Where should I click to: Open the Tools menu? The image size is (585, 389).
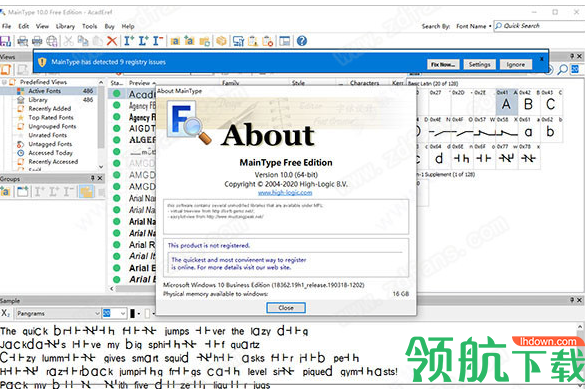pos(90,26)
